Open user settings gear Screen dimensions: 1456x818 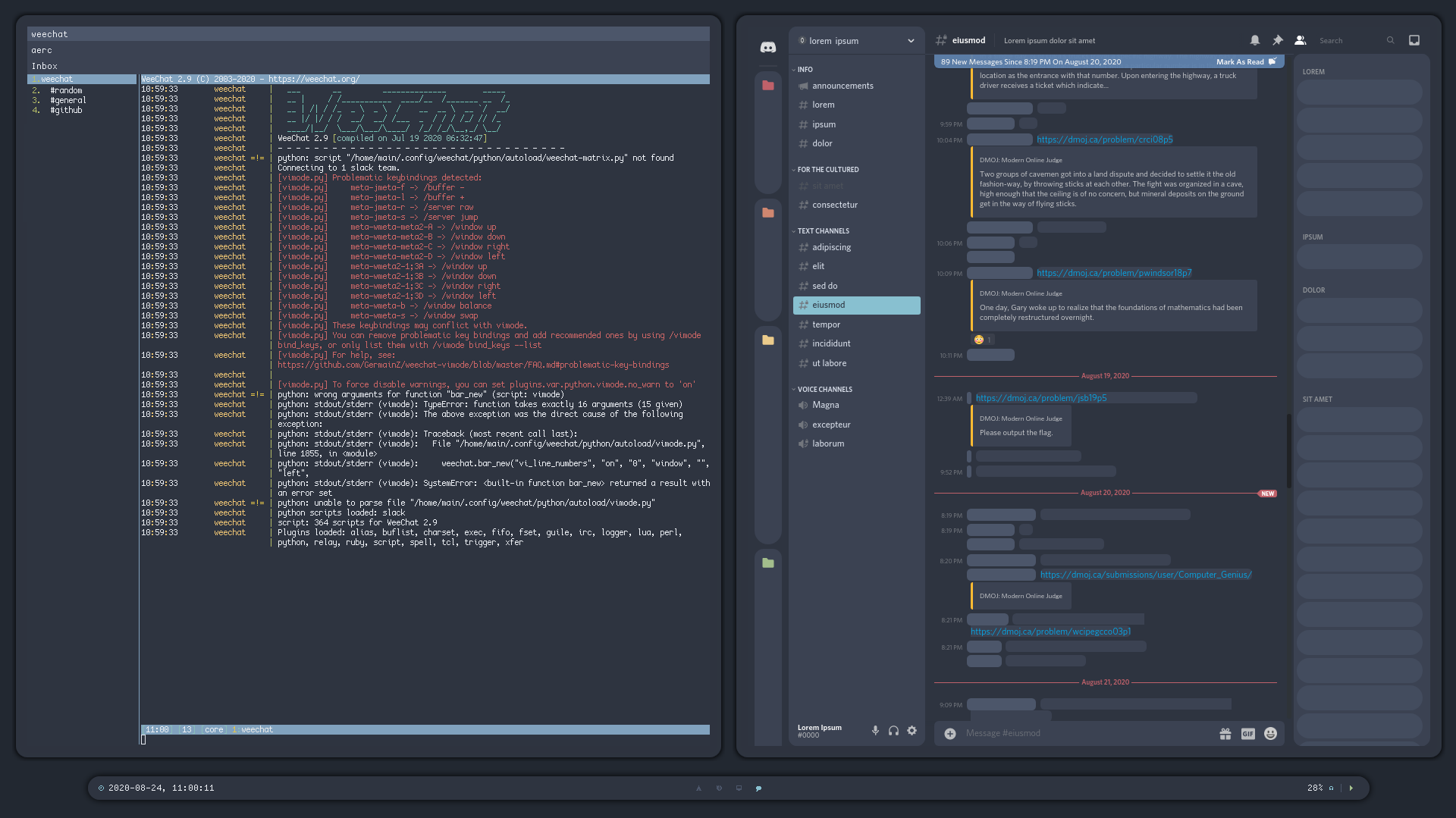click(x=912, y=731)
